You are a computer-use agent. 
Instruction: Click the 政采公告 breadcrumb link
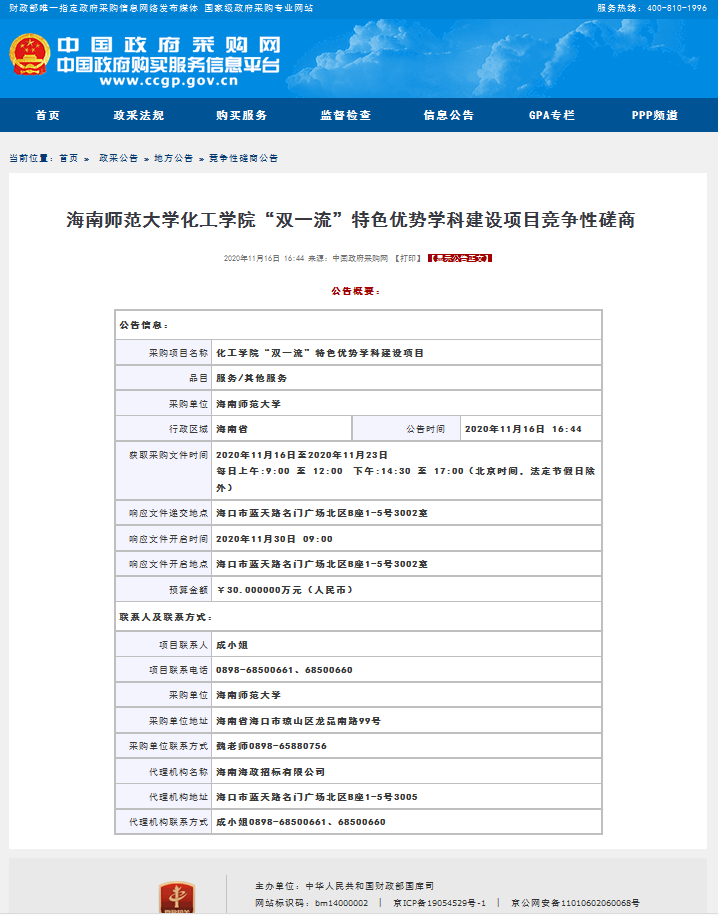pos(118,158)
